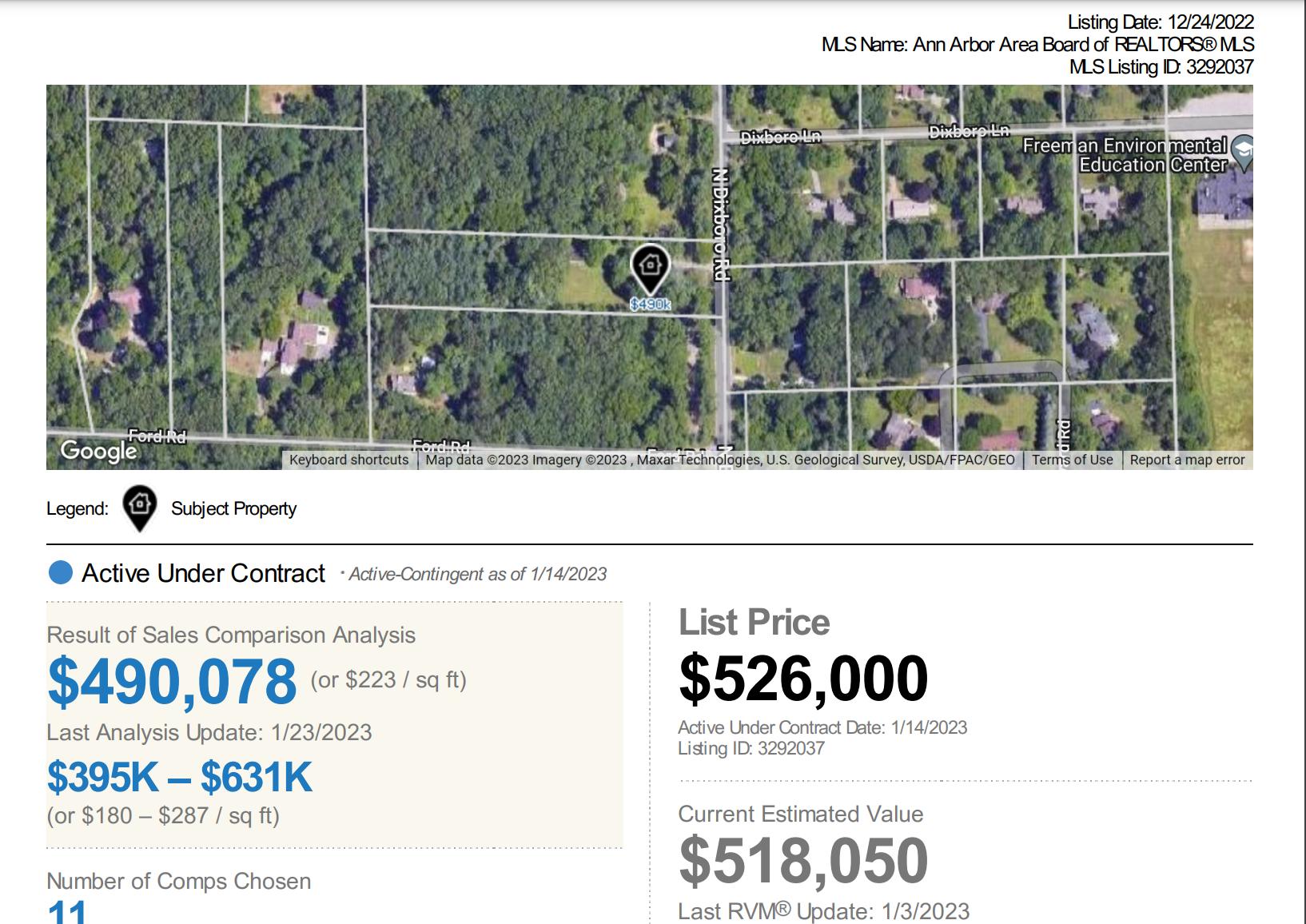The height and width of the screenshot is (924, 1306).
Task: Click the $526,000 list price
Action: pos(803,679)
